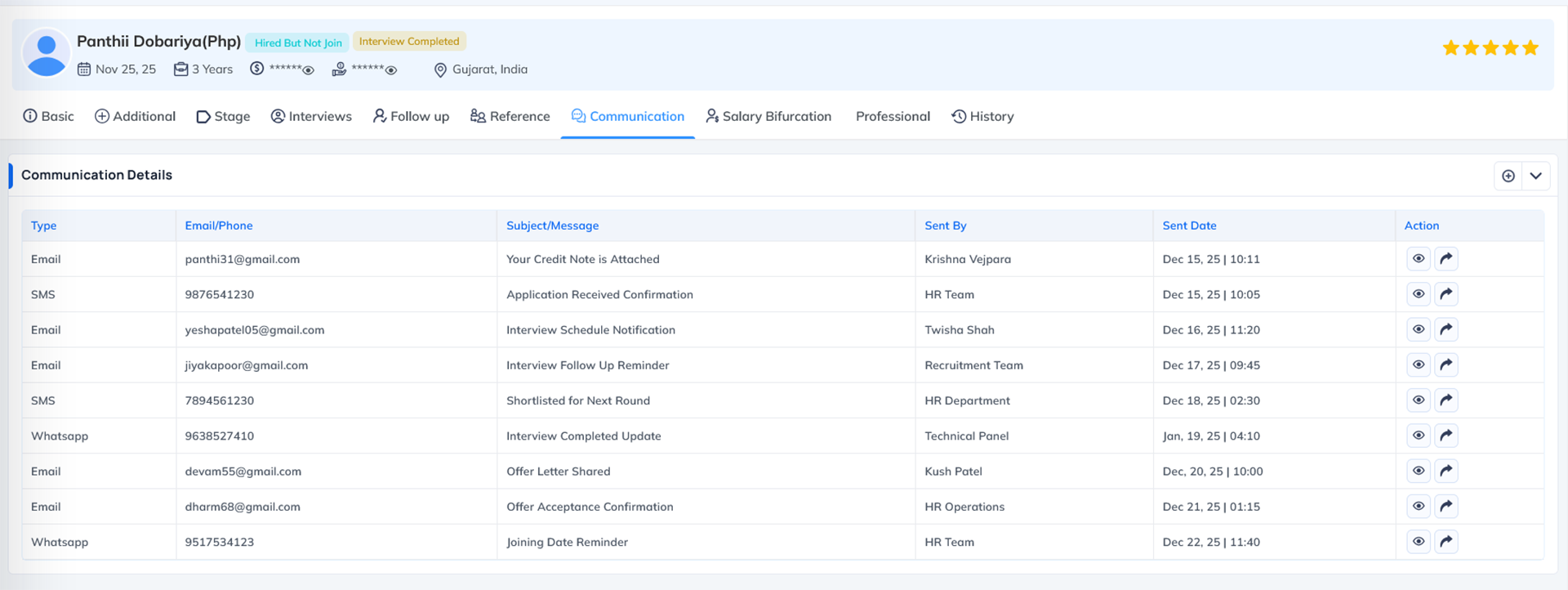The width and height of the screenshot is (1568, 590).
Task: Reveal hidden salary value with eye icon
Action: 309,70
